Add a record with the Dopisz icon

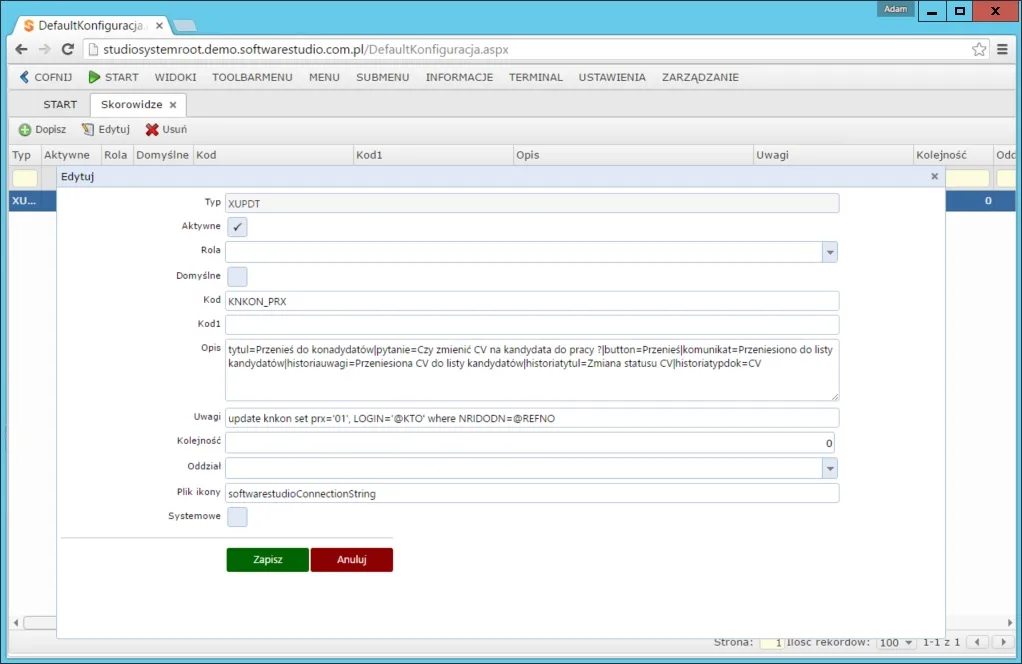tap(25, 130)
